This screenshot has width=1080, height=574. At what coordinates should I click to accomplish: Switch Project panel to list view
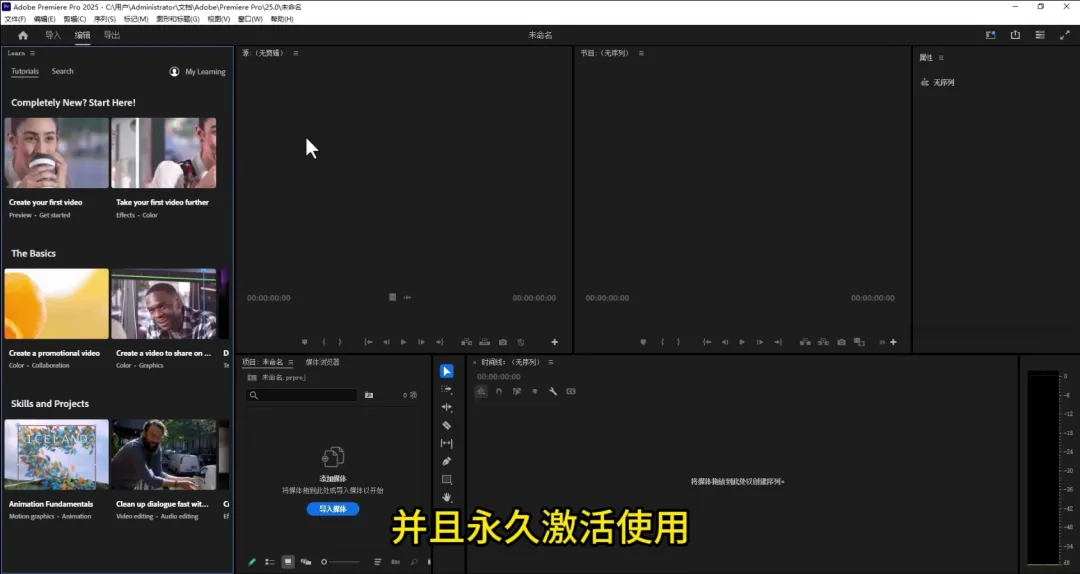pyautogui.click(x=270, y=562)
